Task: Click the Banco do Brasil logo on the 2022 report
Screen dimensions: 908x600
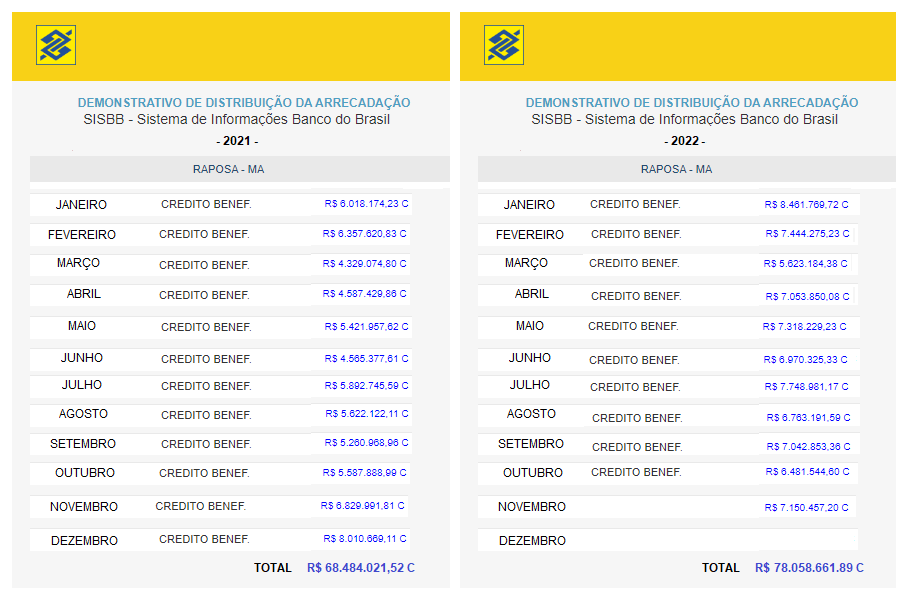Action: tap(502, 44)
